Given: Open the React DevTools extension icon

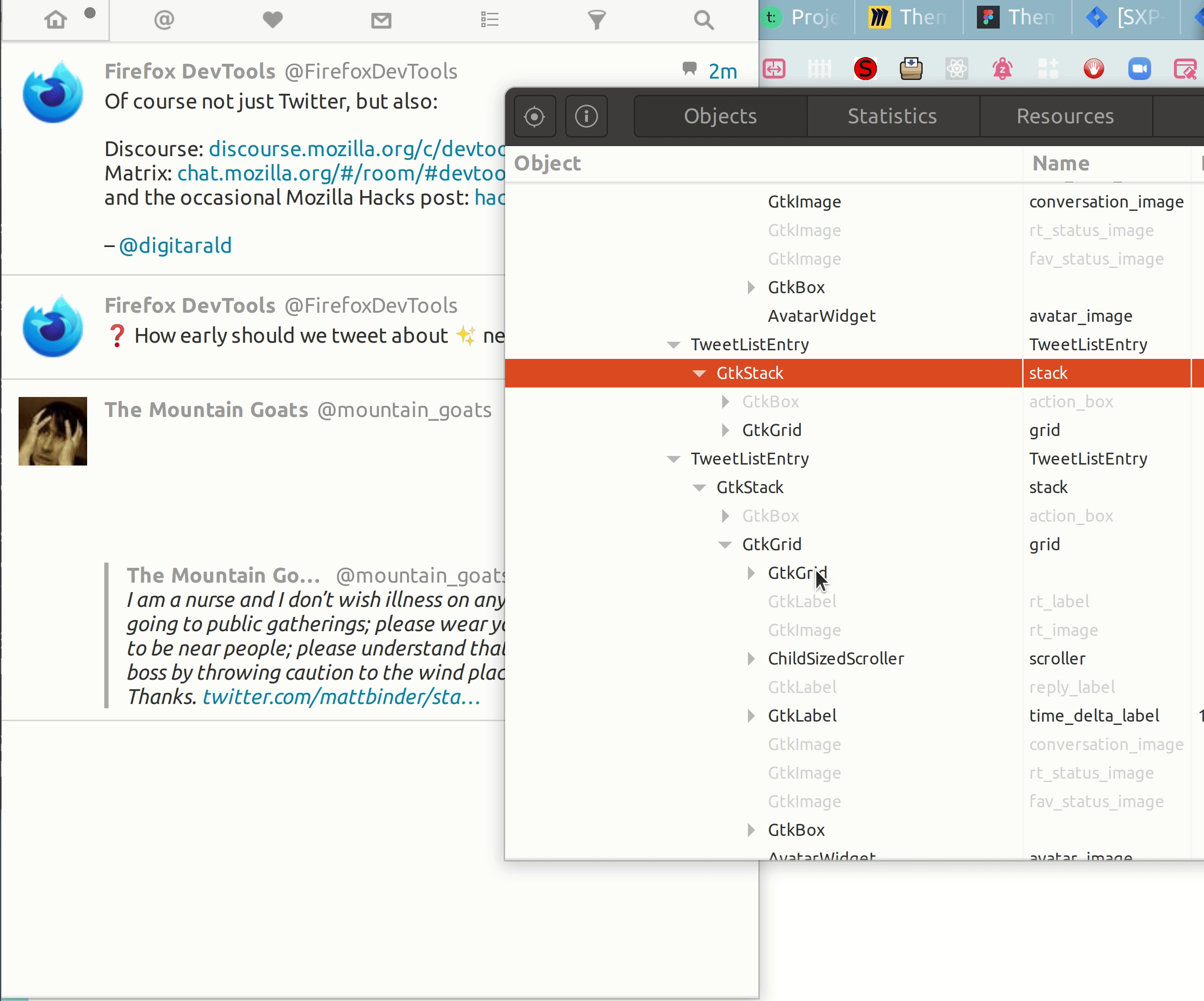Looking at the screenshot, I should [x=956, y=69].
